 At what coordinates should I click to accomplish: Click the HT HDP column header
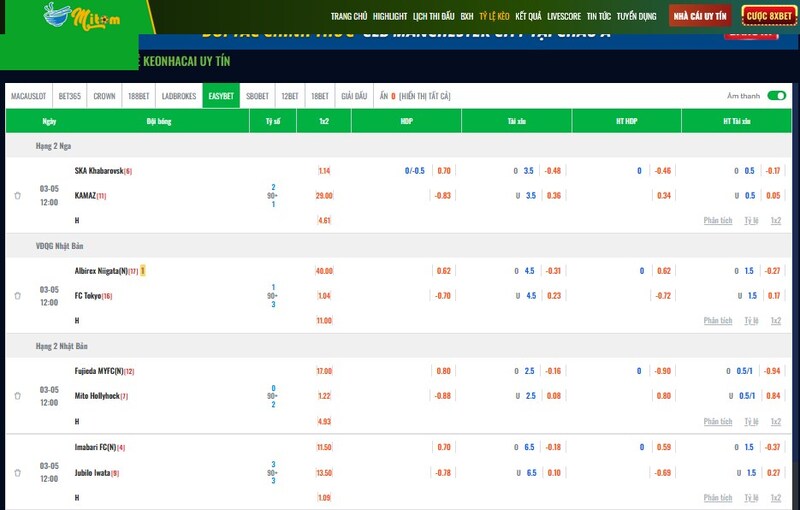pyautogui.click(x=626, y=121)
